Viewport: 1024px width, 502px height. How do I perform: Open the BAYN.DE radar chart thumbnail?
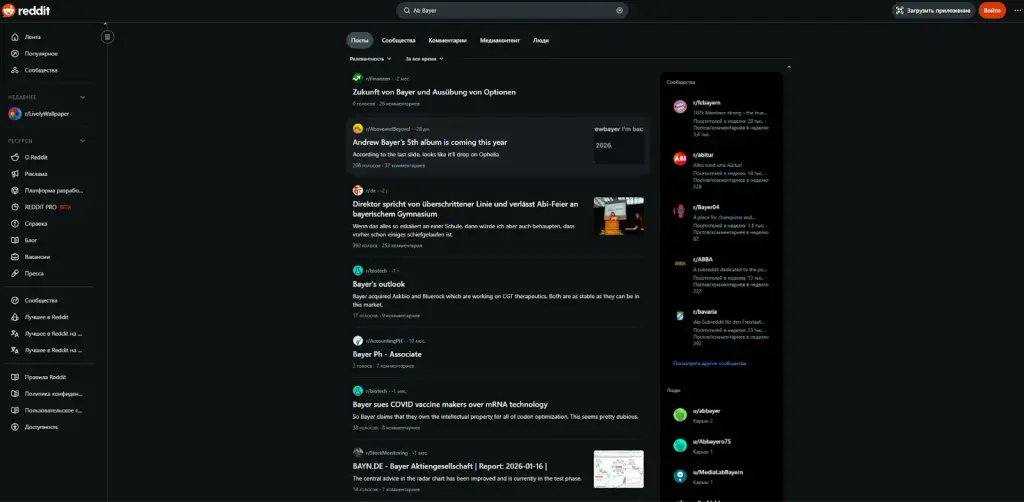[618, 469]
